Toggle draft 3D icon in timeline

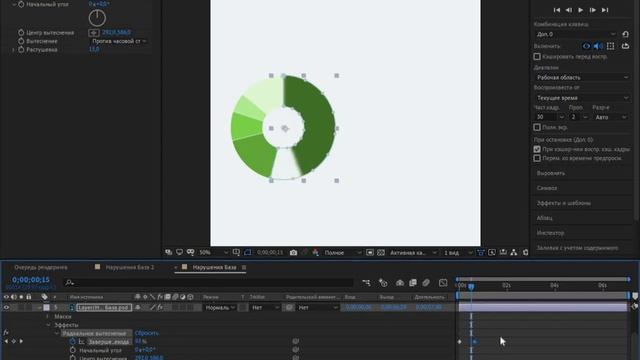[383, 282]
